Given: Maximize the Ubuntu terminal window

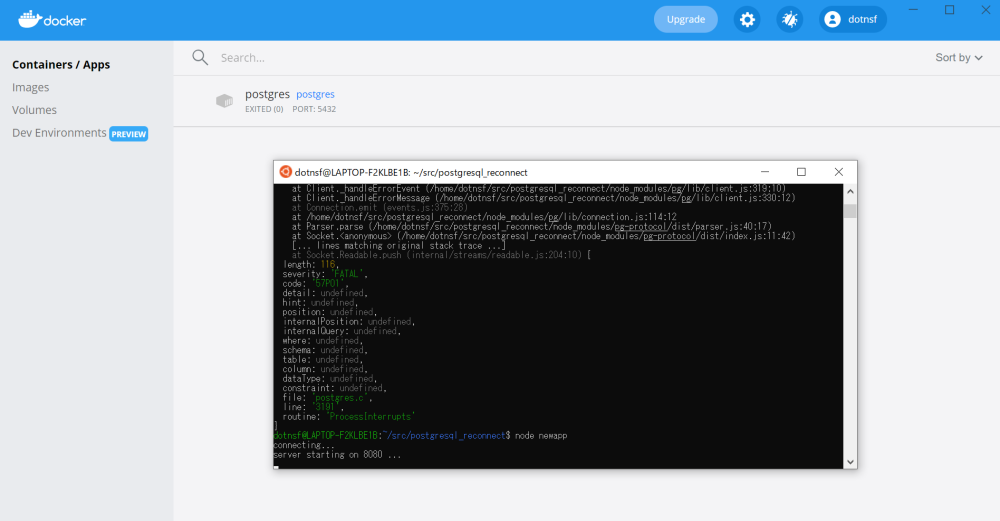Looking at the screenshot, I should point(801,172).
